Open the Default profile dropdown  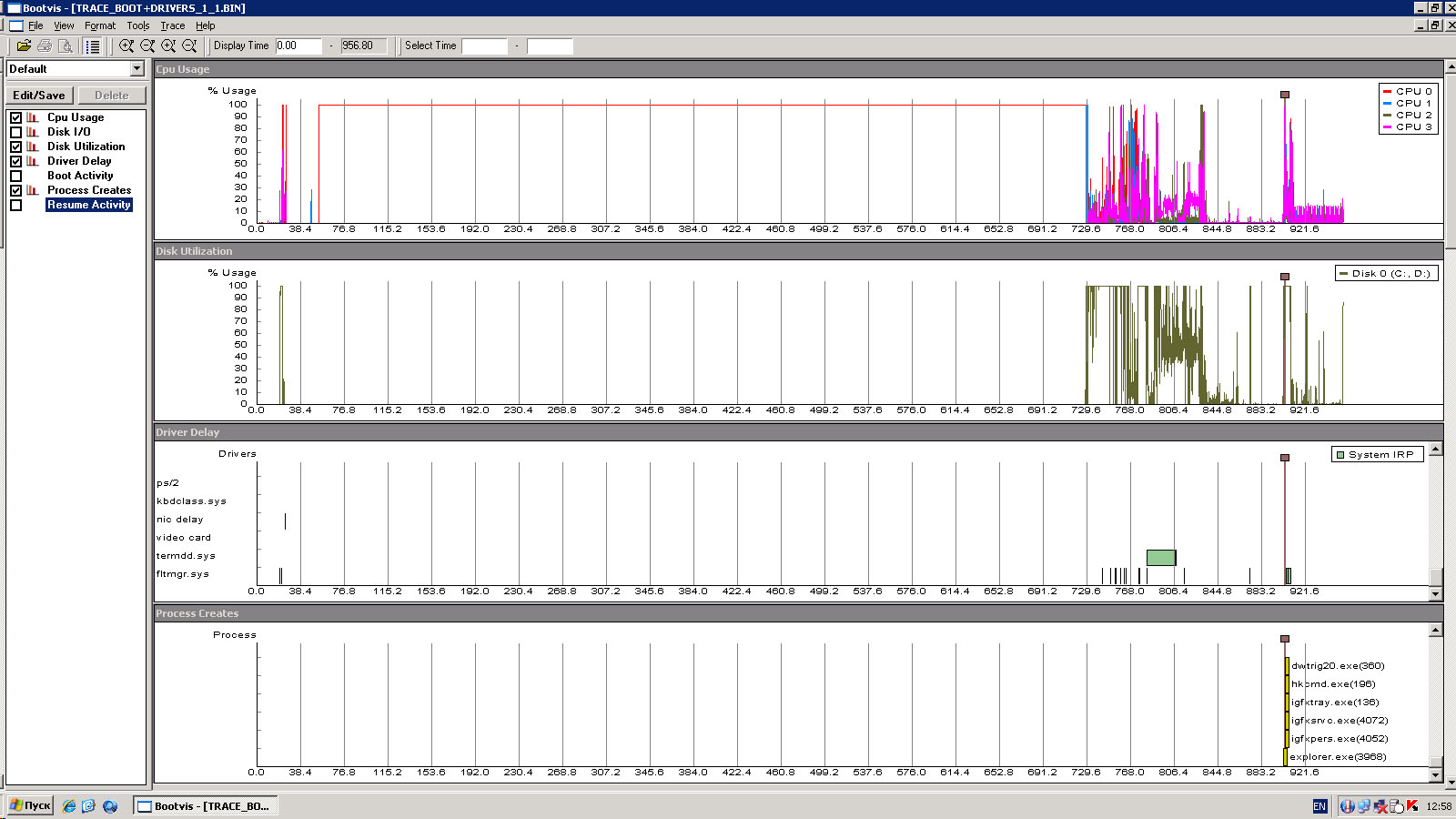click(x=136, y=69)
